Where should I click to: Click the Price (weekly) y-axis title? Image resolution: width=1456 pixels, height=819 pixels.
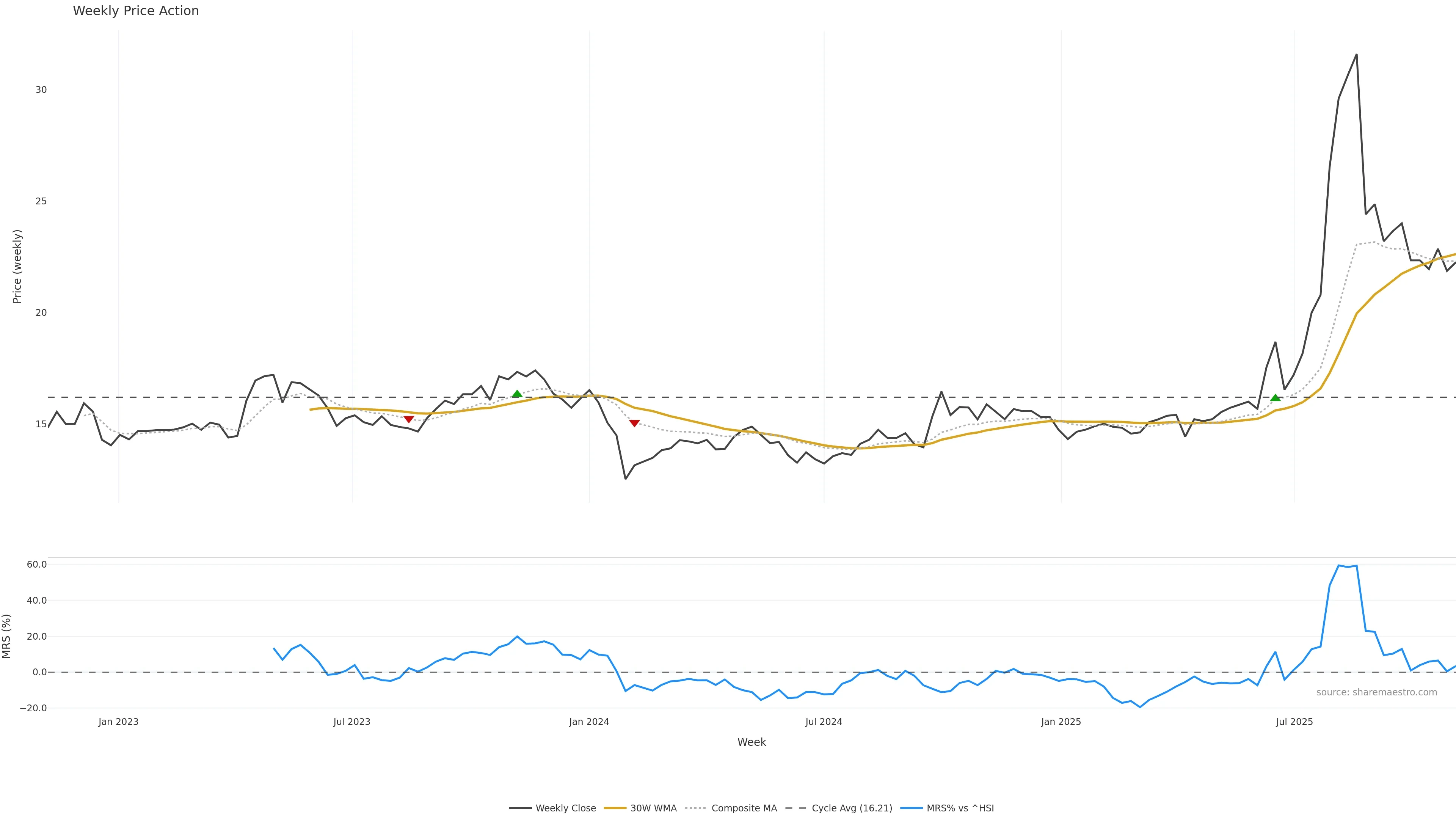click(x=17, y=266)
